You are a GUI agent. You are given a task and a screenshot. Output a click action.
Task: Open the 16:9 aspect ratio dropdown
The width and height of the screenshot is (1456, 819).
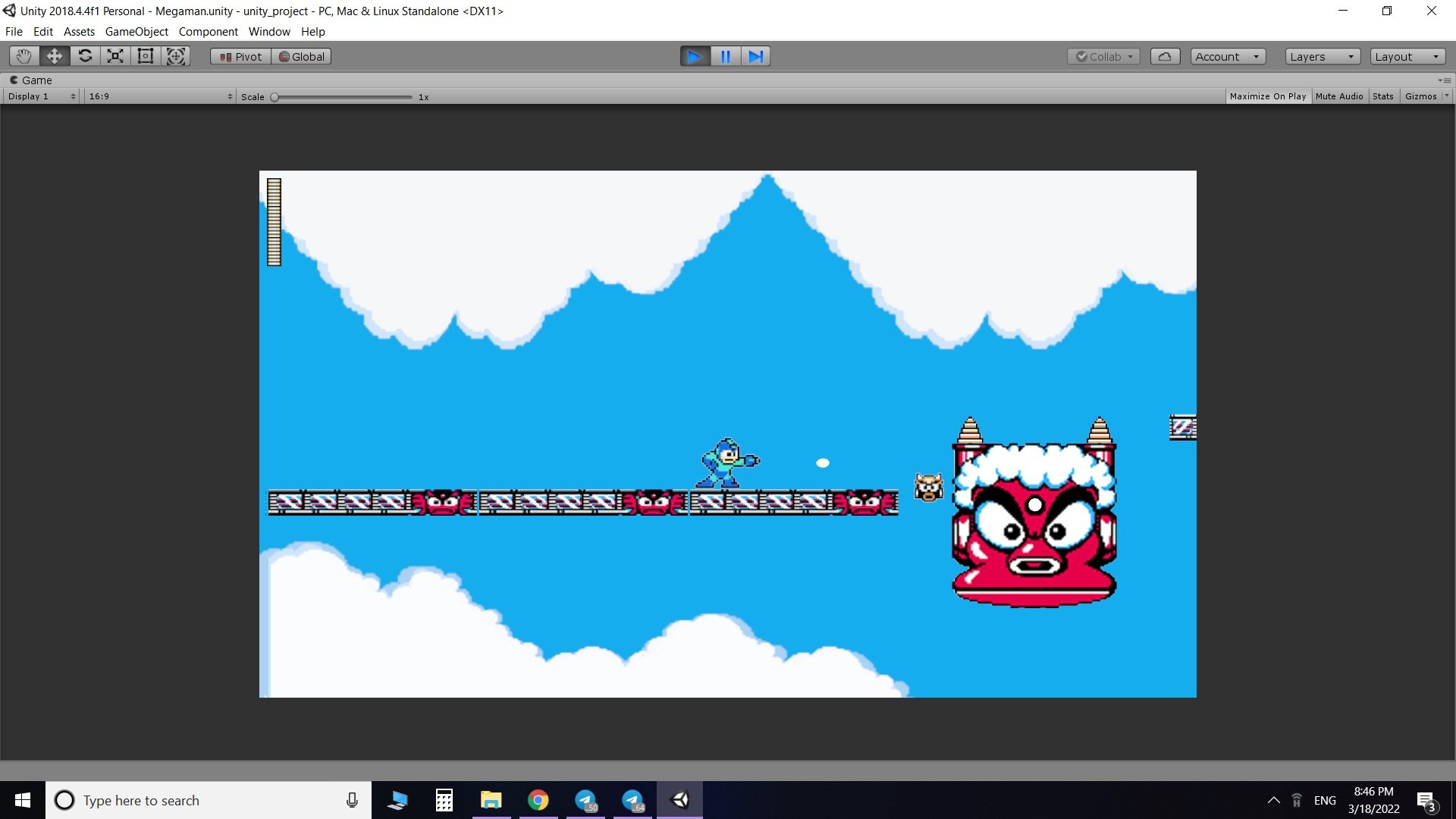click(x=160, y=96)
